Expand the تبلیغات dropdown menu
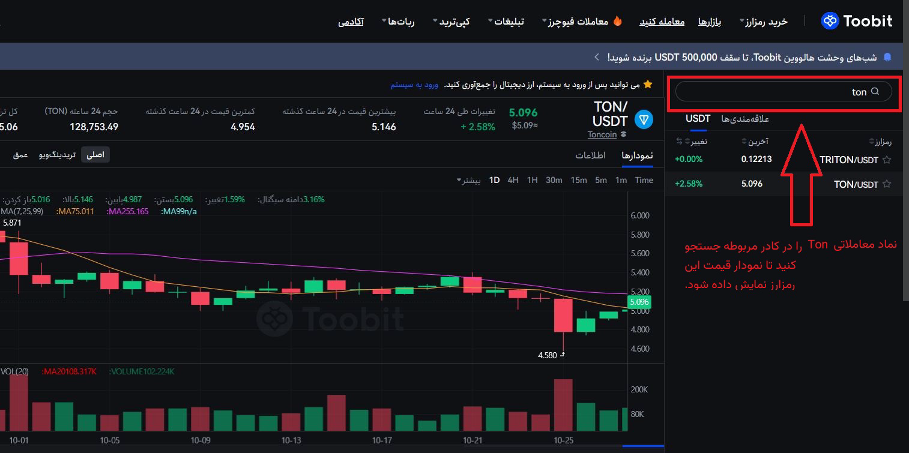910x454 pixels. coord(505,21)
